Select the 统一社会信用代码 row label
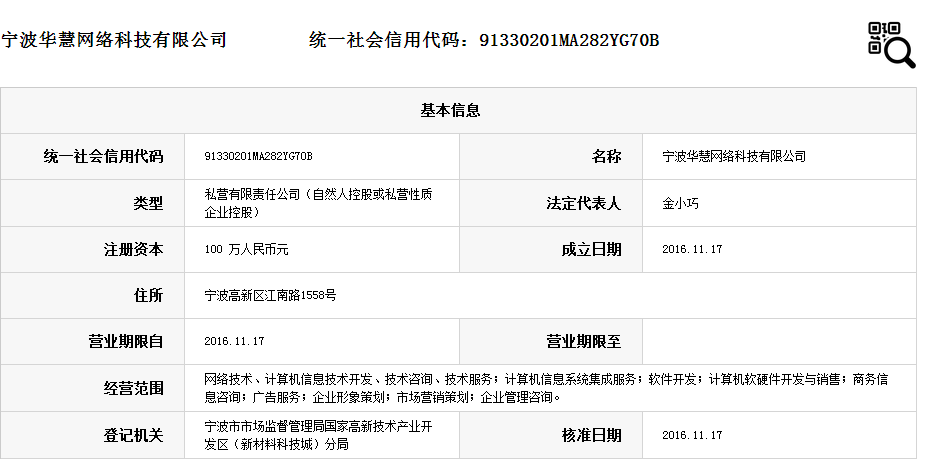This screenshot has height=473, width=928. [x=103, y=157]
